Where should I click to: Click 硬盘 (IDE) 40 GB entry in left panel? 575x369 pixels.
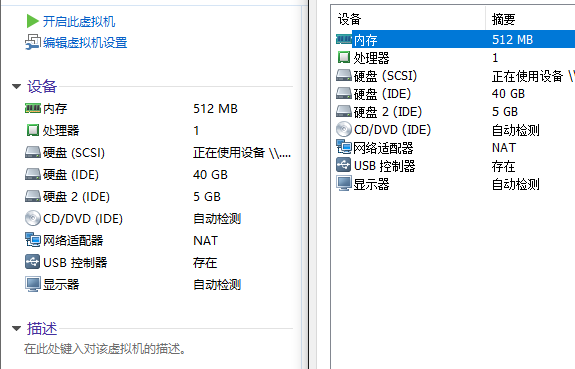(158, 175)
